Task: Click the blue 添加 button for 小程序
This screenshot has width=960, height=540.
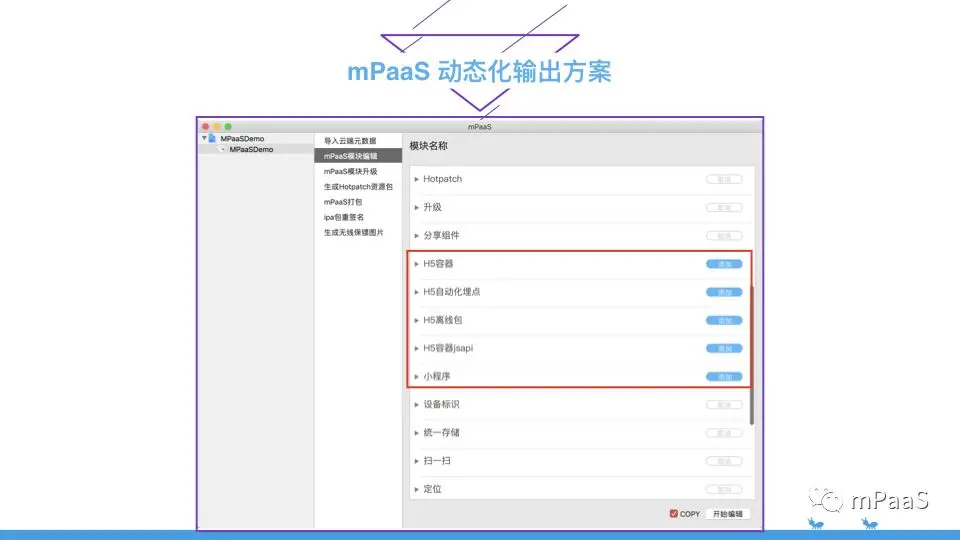Action: [x=724, y=377]
